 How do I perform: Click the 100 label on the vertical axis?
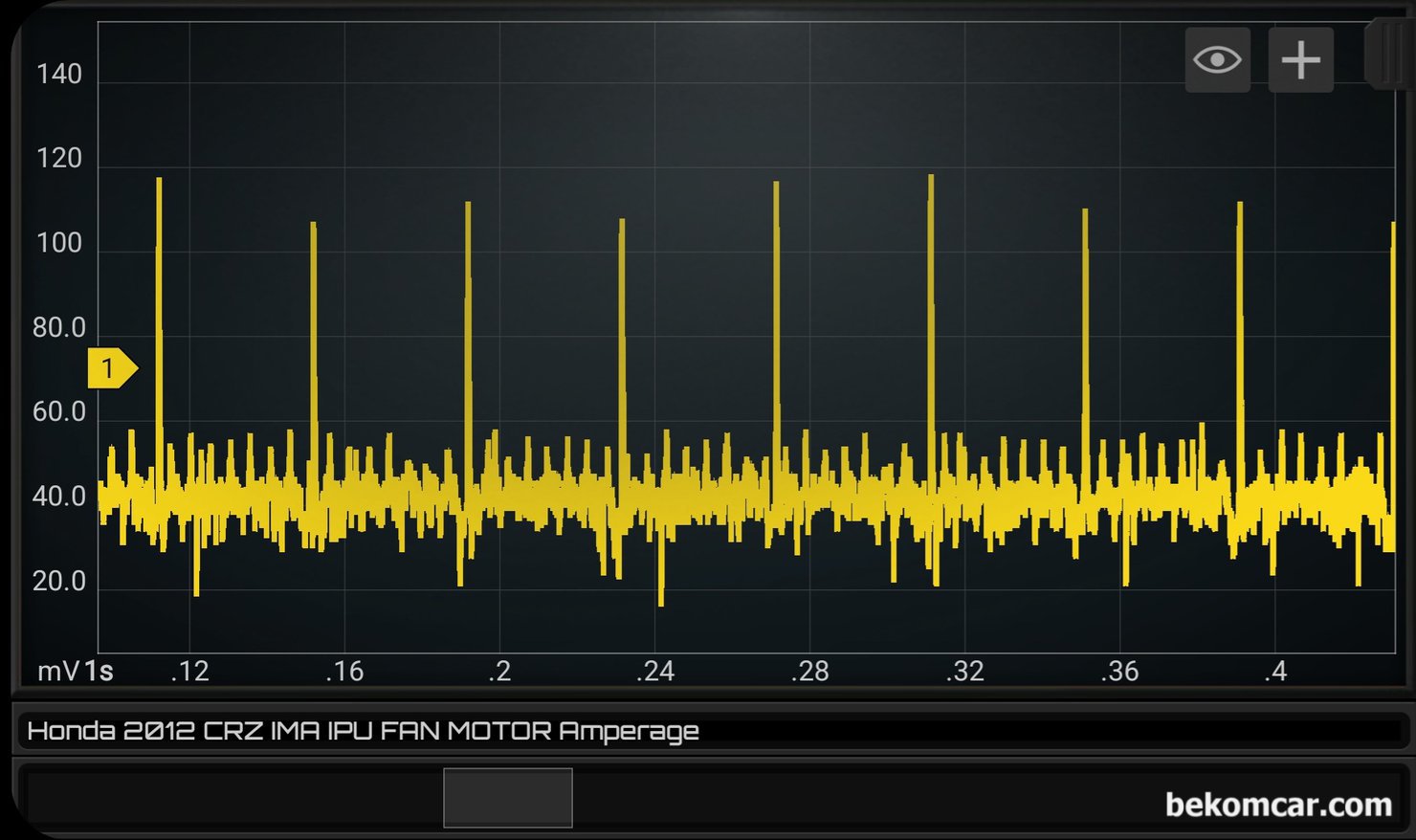click(59, 243)
